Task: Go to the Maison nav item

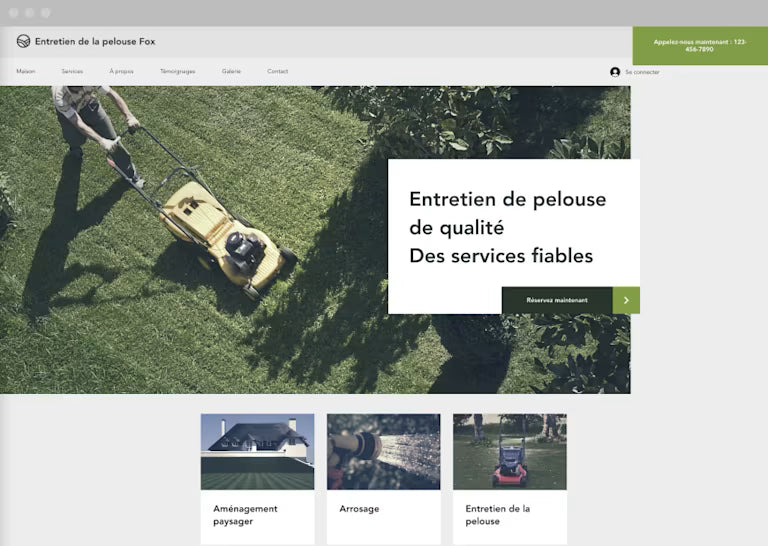Action: (26, 71)
